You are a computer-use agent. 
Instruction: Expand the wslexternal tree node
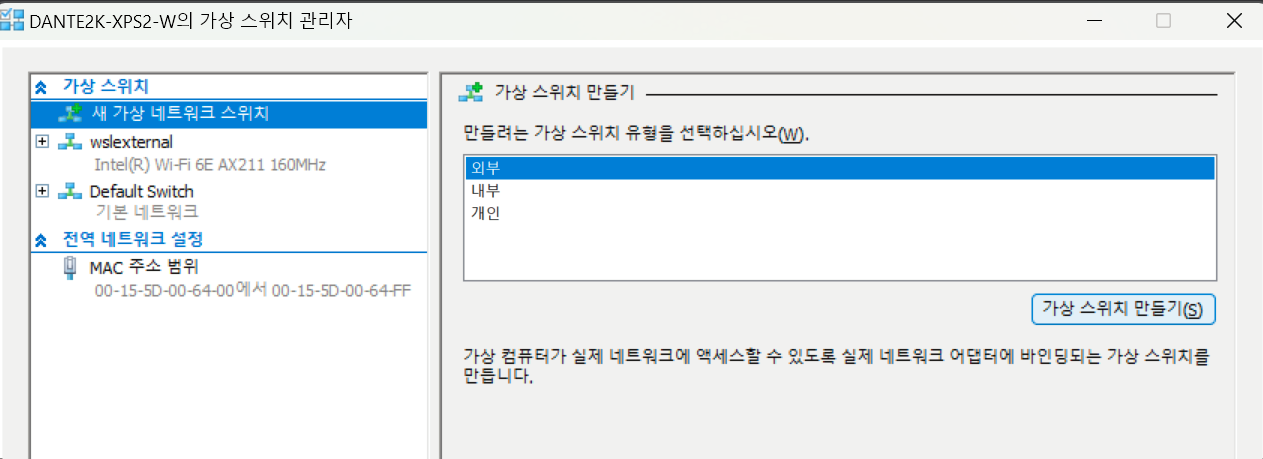(x=41, y=142)
